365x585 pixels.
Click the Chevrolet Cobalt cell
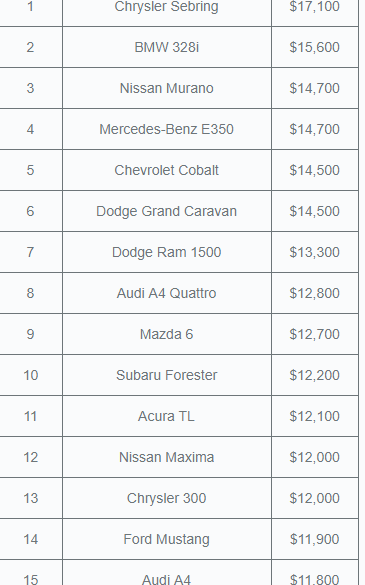pos(167,171)
